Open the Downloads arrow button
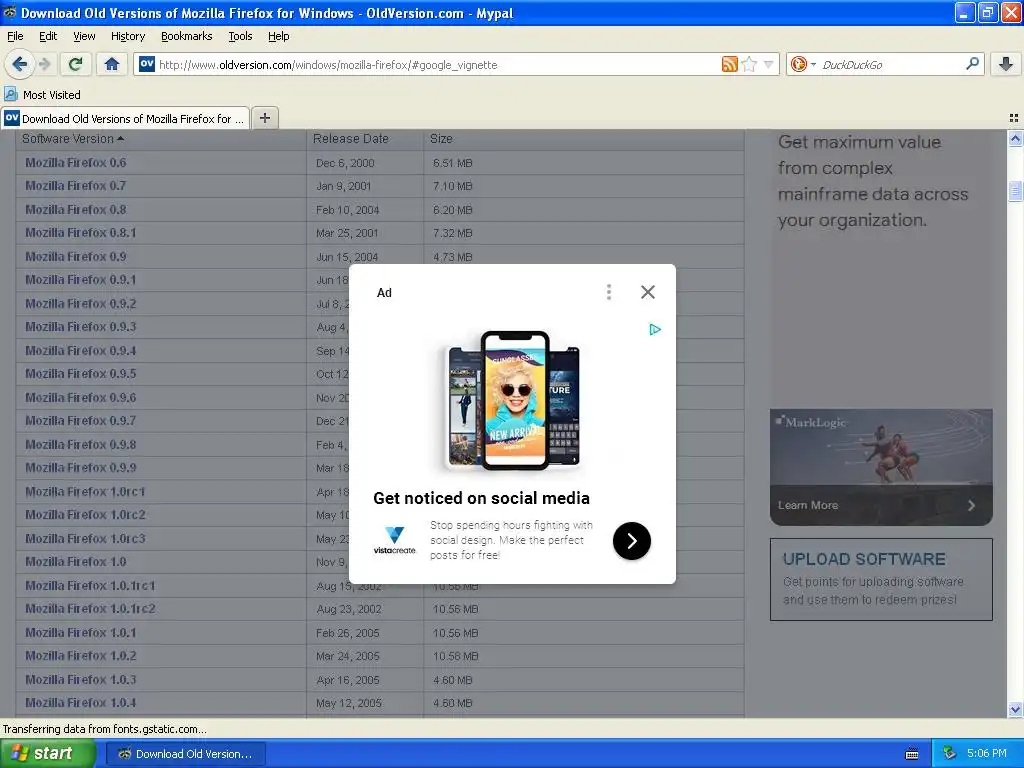The height and width of the screenshot is (768, 1024). click(x=1006, y=64)
